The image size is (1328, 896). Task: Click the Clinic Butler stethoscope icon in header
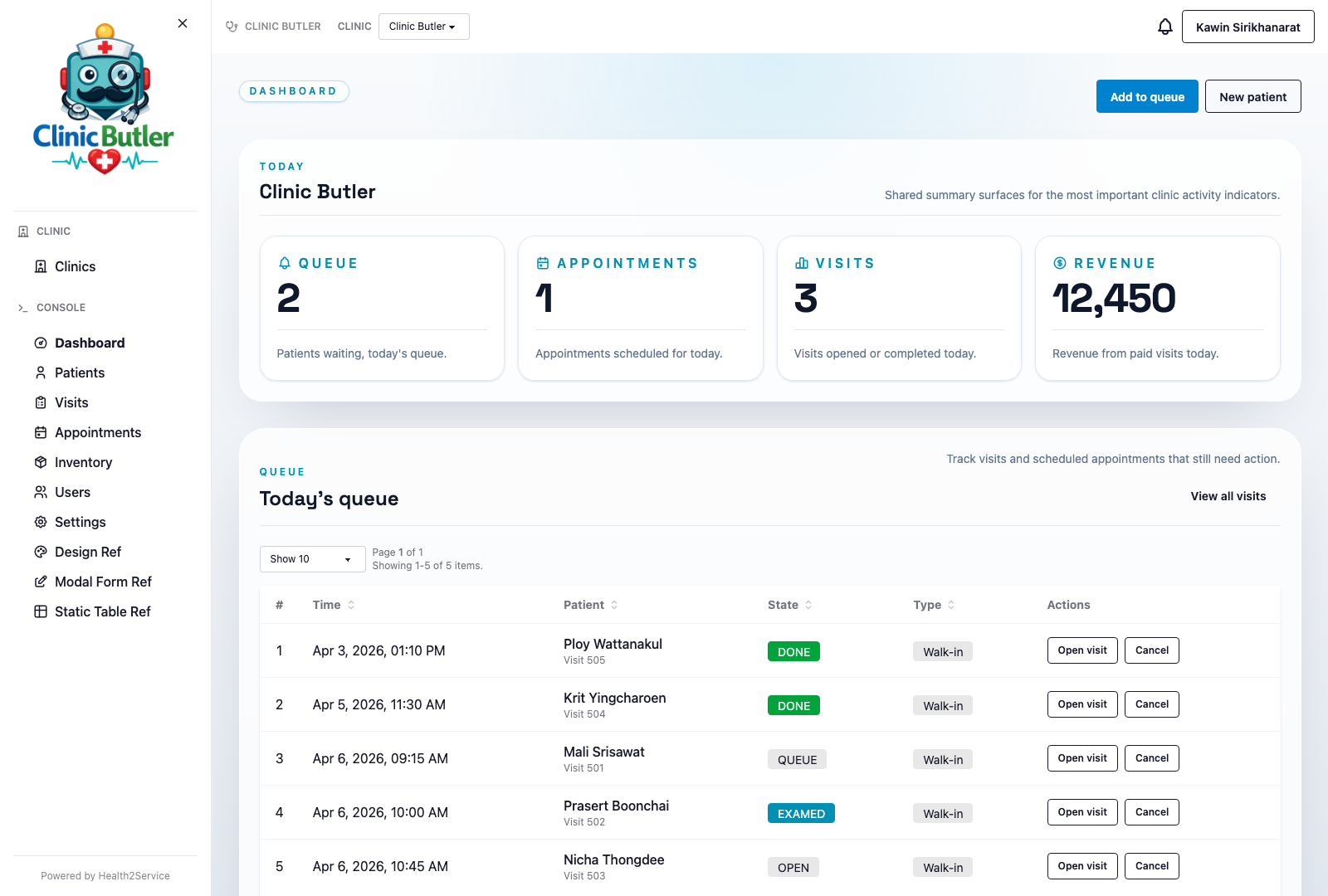[232, 26]
